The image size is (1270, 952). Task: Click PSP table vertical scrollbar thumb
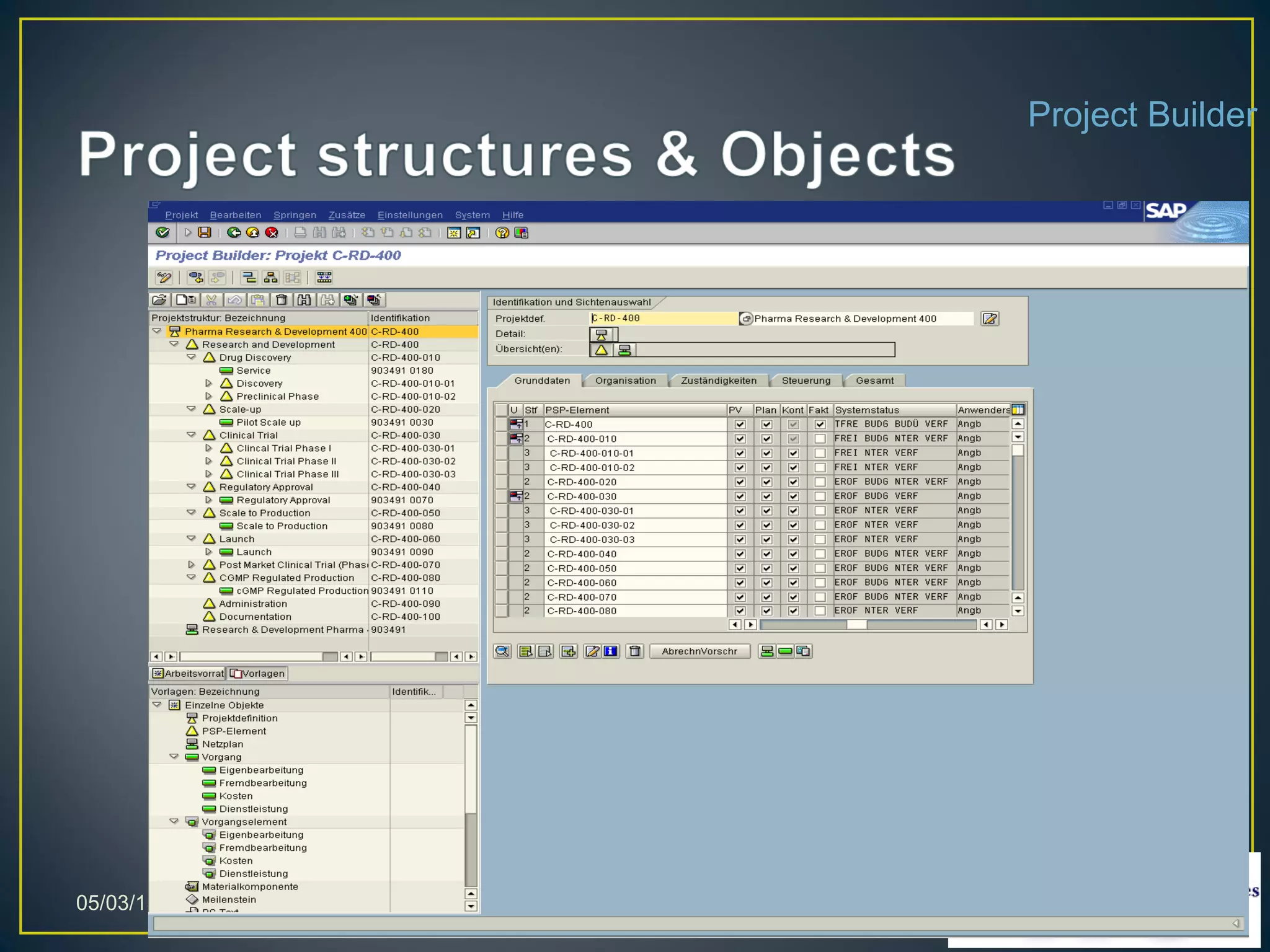click(1018, 451)
